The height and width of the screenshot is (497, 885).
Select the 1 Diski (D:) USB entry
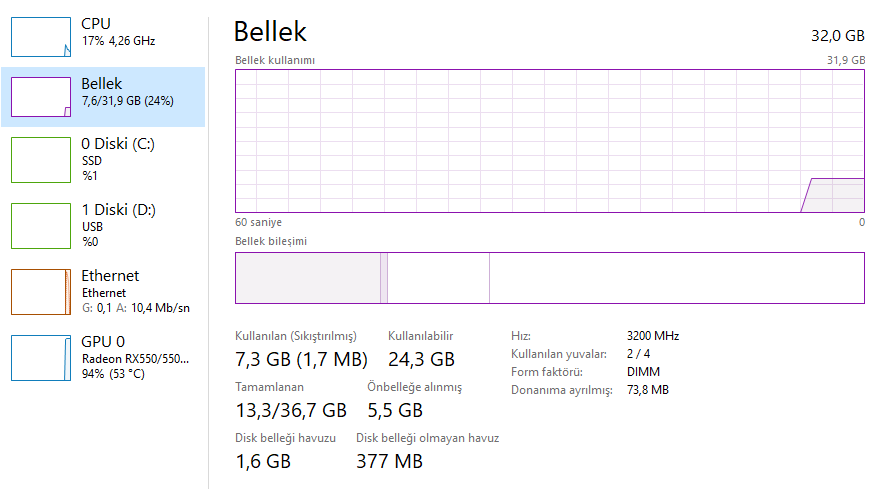(118, 225)
